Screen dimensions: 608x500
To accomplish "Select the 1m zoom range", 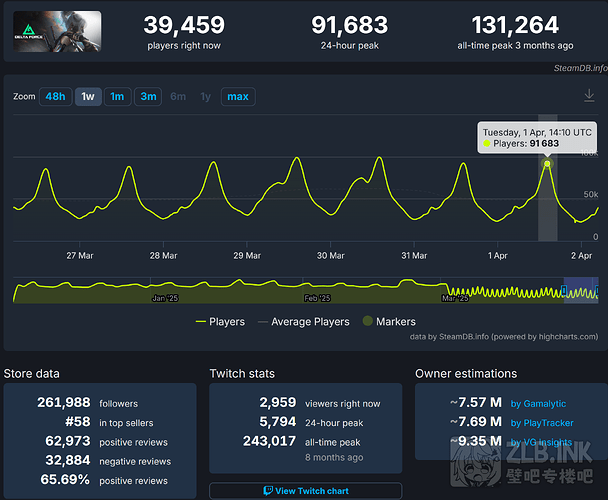I will tap(117, 96).
